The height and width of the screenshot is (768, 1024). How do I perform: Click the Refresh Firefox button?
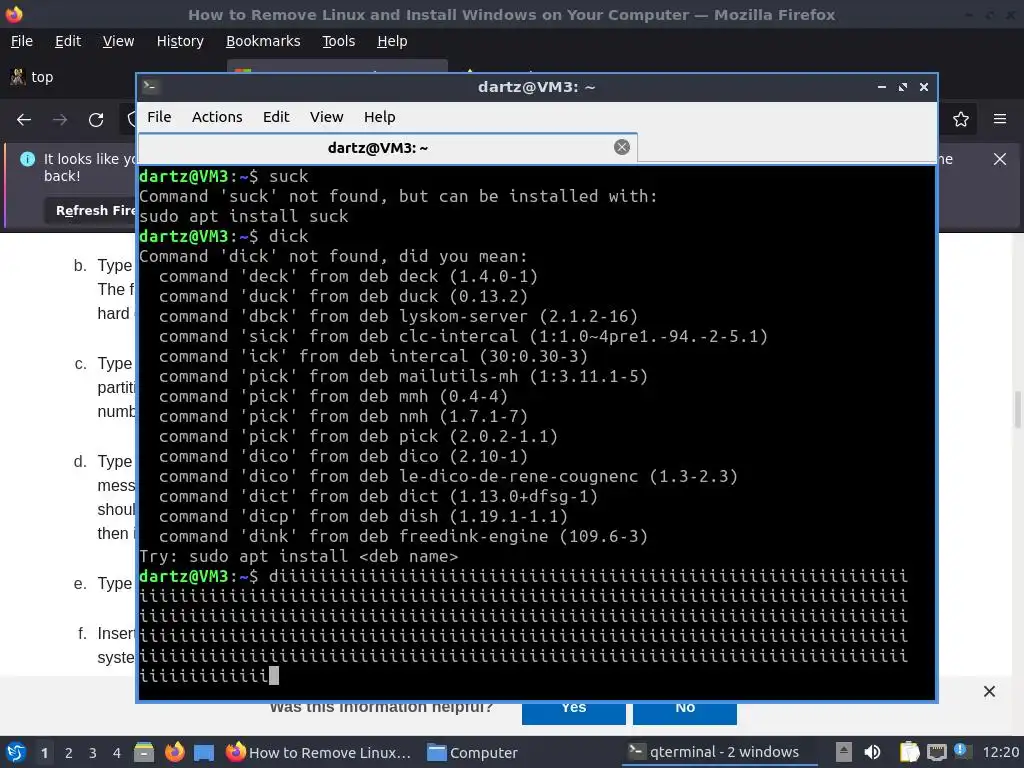tap(91, 210)
